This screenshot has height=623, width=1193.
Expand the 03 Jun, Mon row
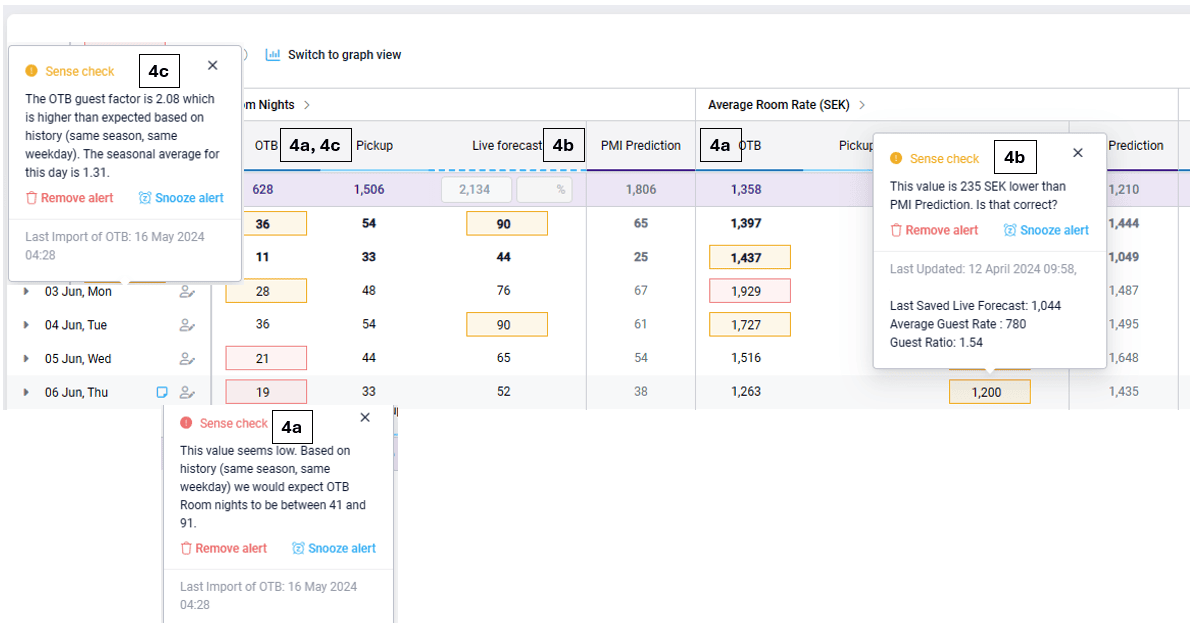tap(27, 292)
